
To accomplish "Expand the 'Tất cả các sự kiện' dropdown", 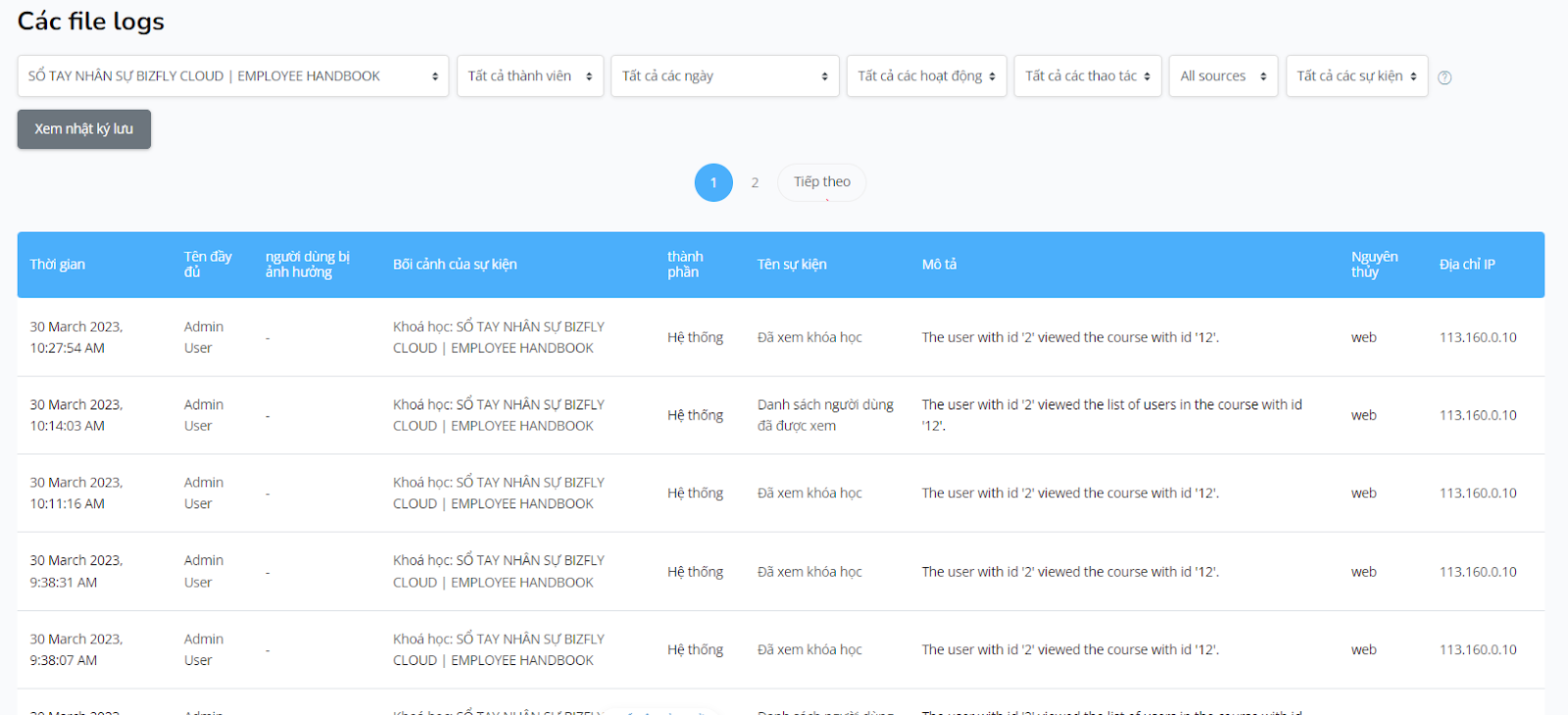I will click(x=1357, y=76).
